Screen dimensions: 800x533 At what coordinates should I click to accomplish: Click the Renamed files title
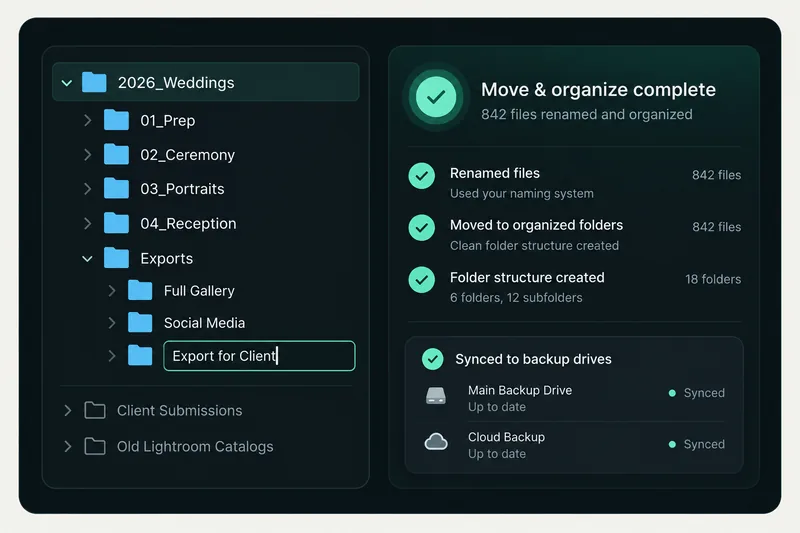point(494,173)
